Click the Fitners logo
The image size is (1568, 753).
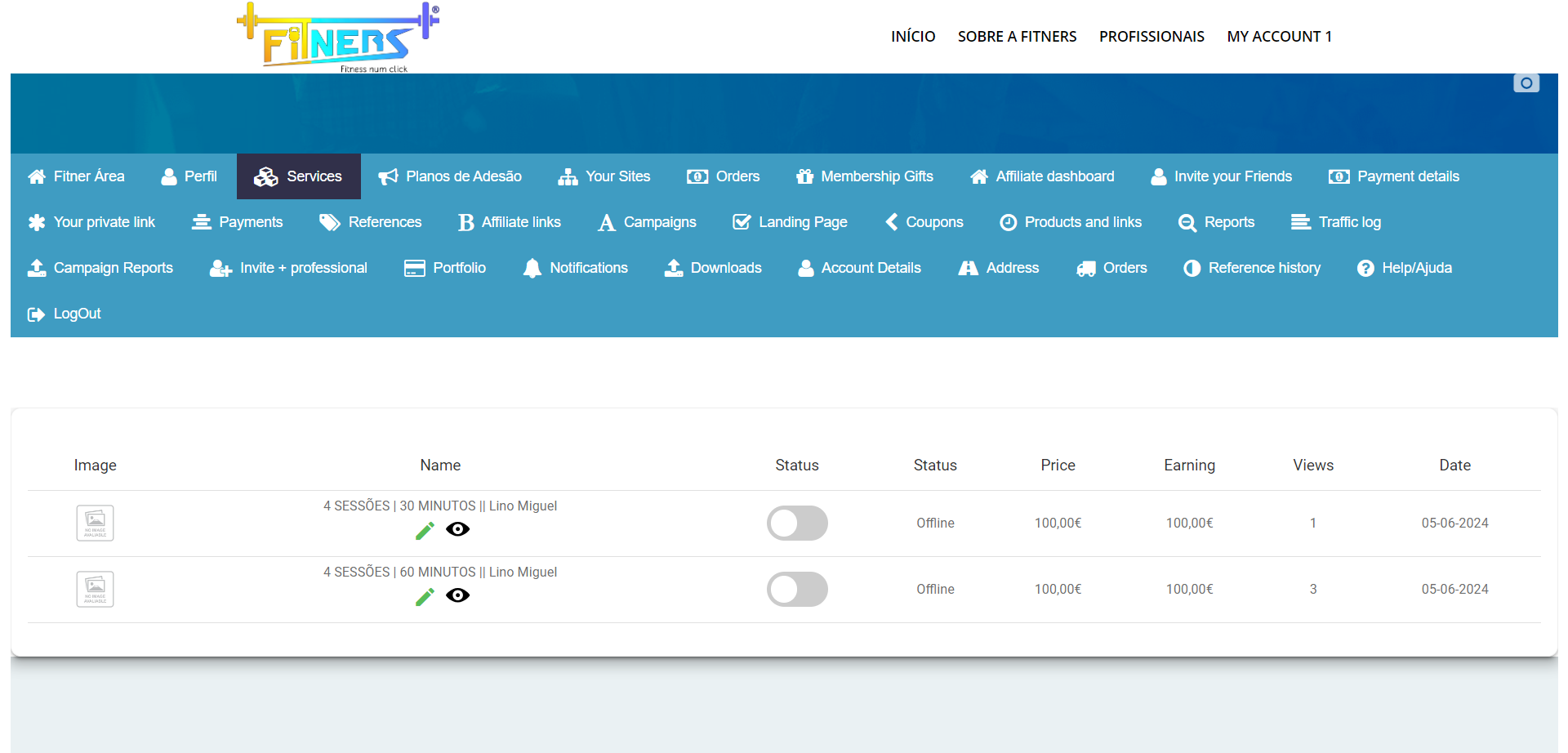[x=338, y=38]
